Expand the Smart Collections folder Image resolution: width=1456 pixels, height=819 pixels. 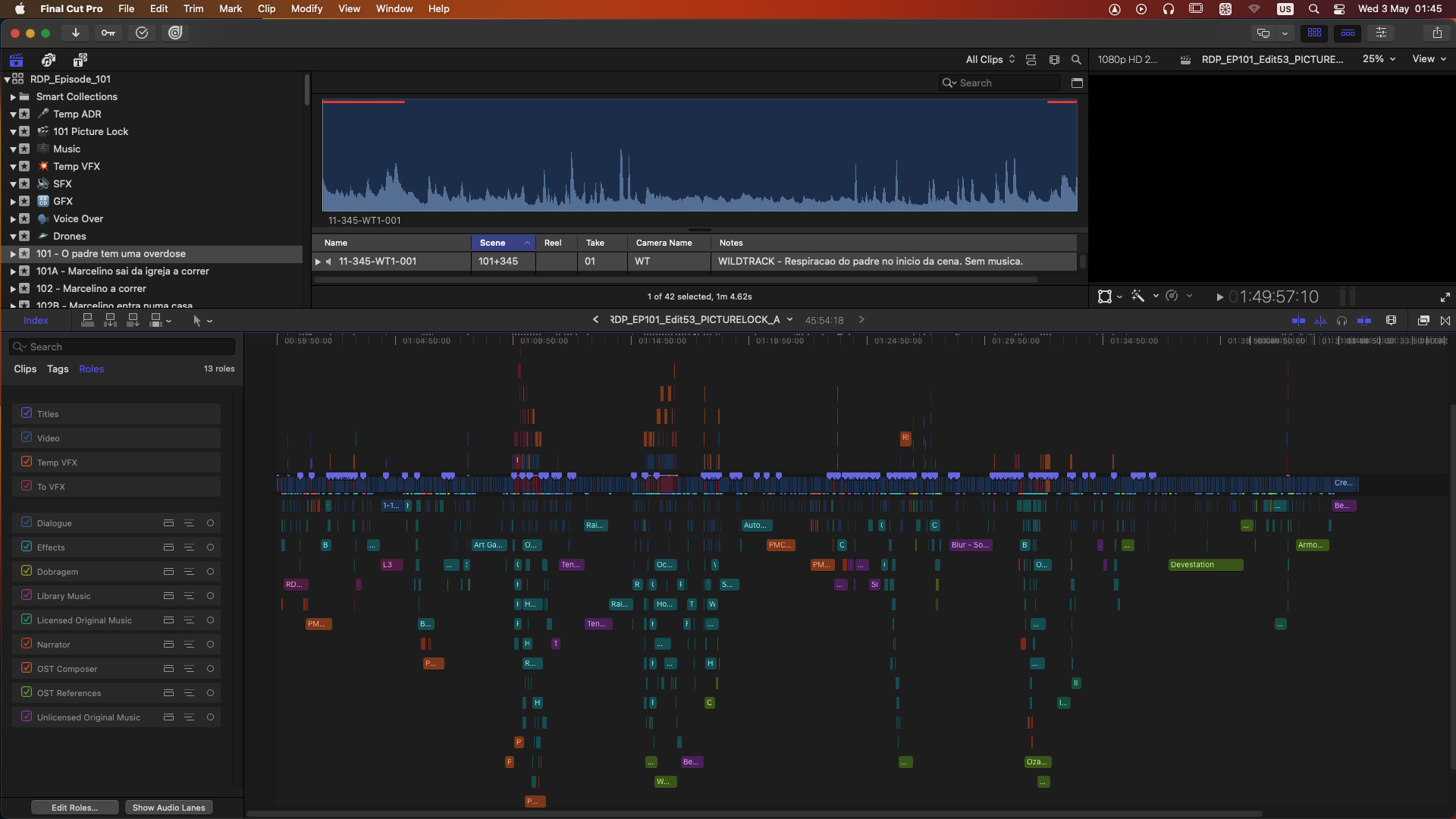(13, 97)
